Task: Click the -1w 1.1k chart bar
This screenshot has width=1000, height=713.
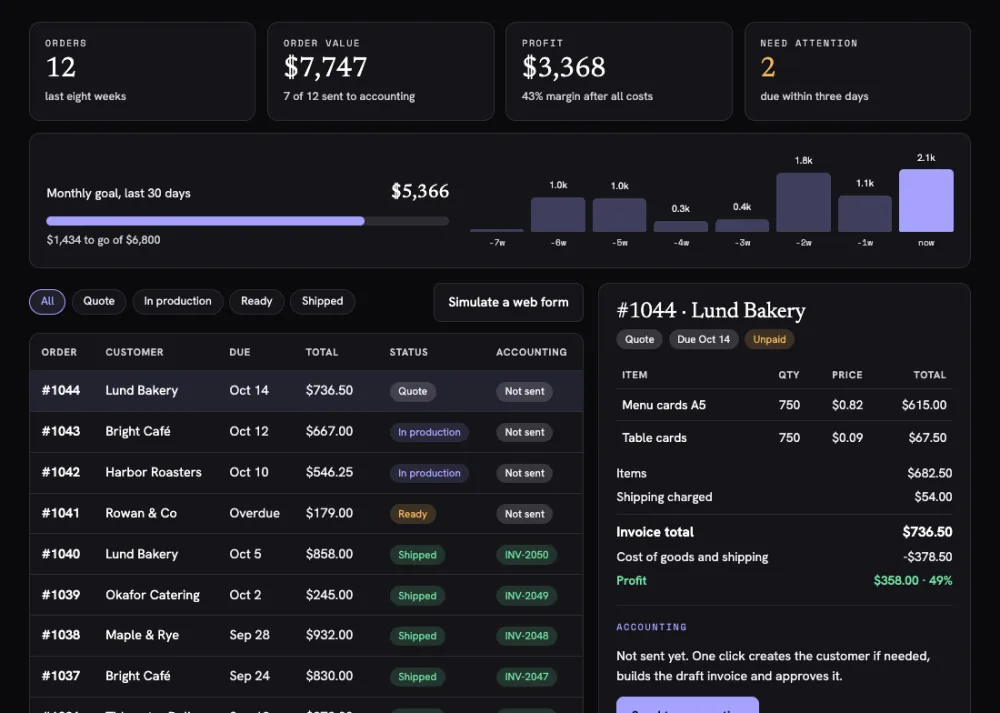Action: click(x=865, y=214)
